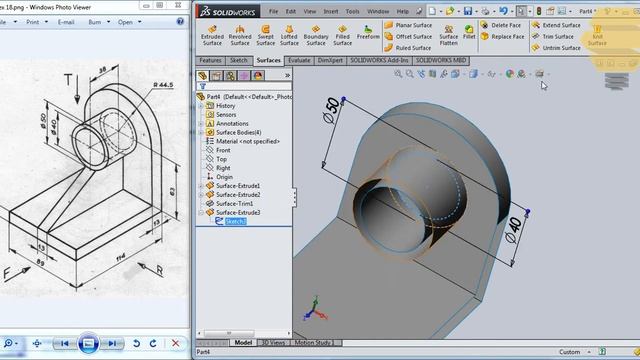640x360 pixels.
Task: Undo the last action in SolidWorks
Action: tap(503, 11)
